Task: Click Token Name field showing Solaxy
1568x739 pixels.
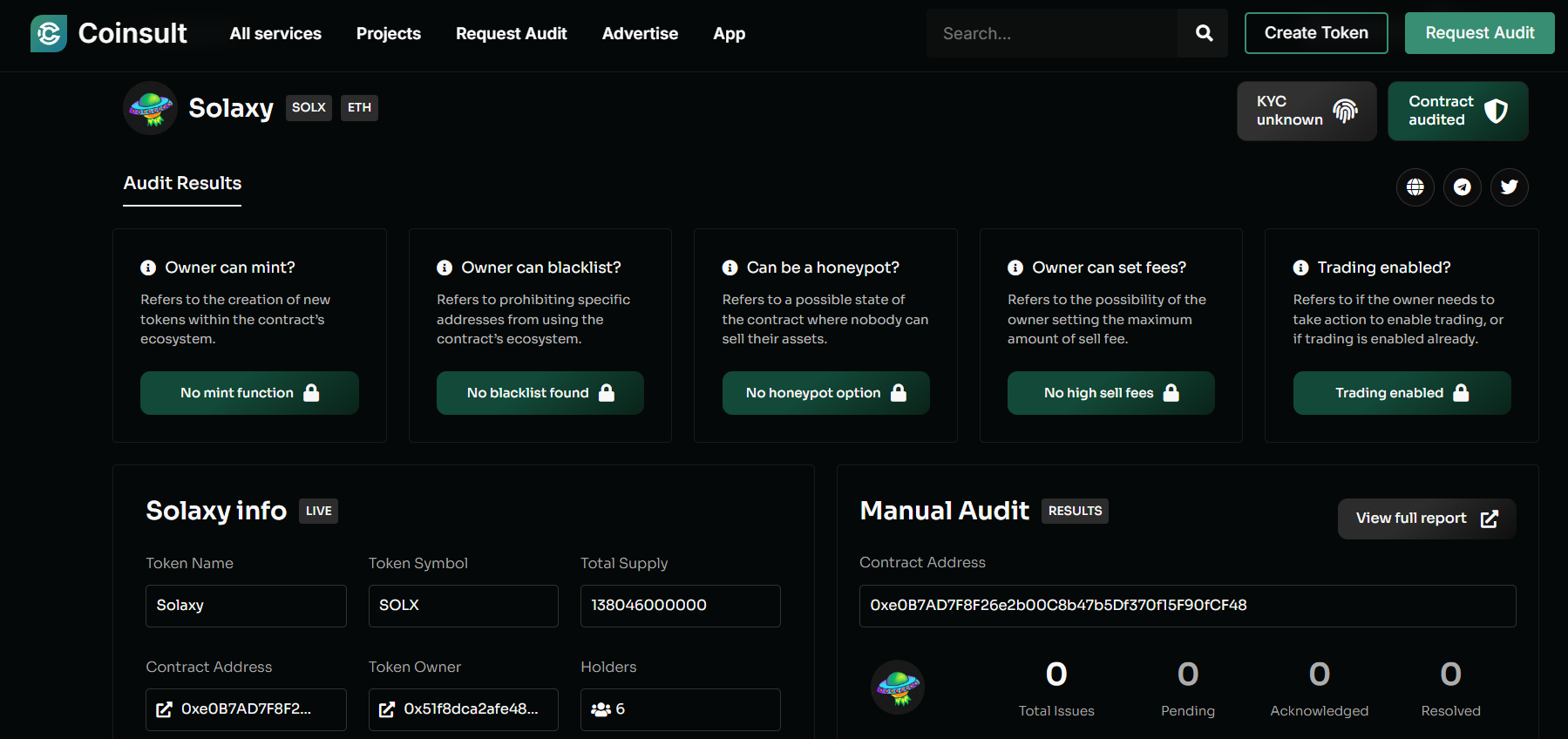Action: click(x=246, y=606)
